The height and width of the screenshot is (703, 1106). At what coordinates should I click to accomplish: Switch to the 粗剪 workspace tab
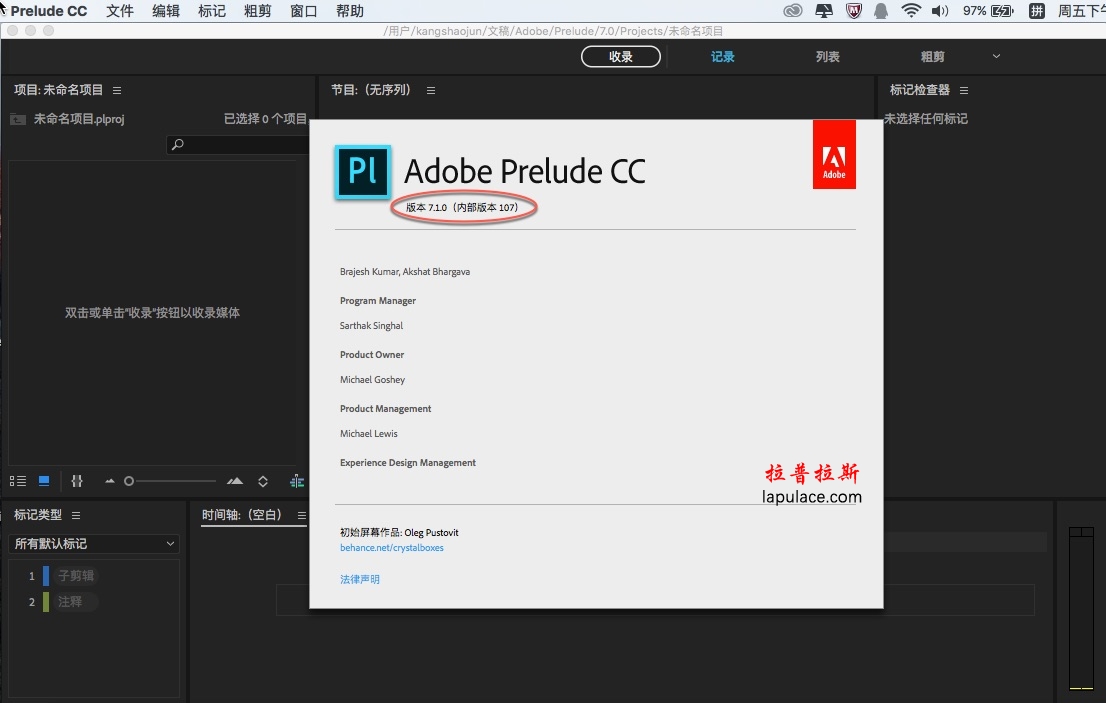[x=932, y=56]
